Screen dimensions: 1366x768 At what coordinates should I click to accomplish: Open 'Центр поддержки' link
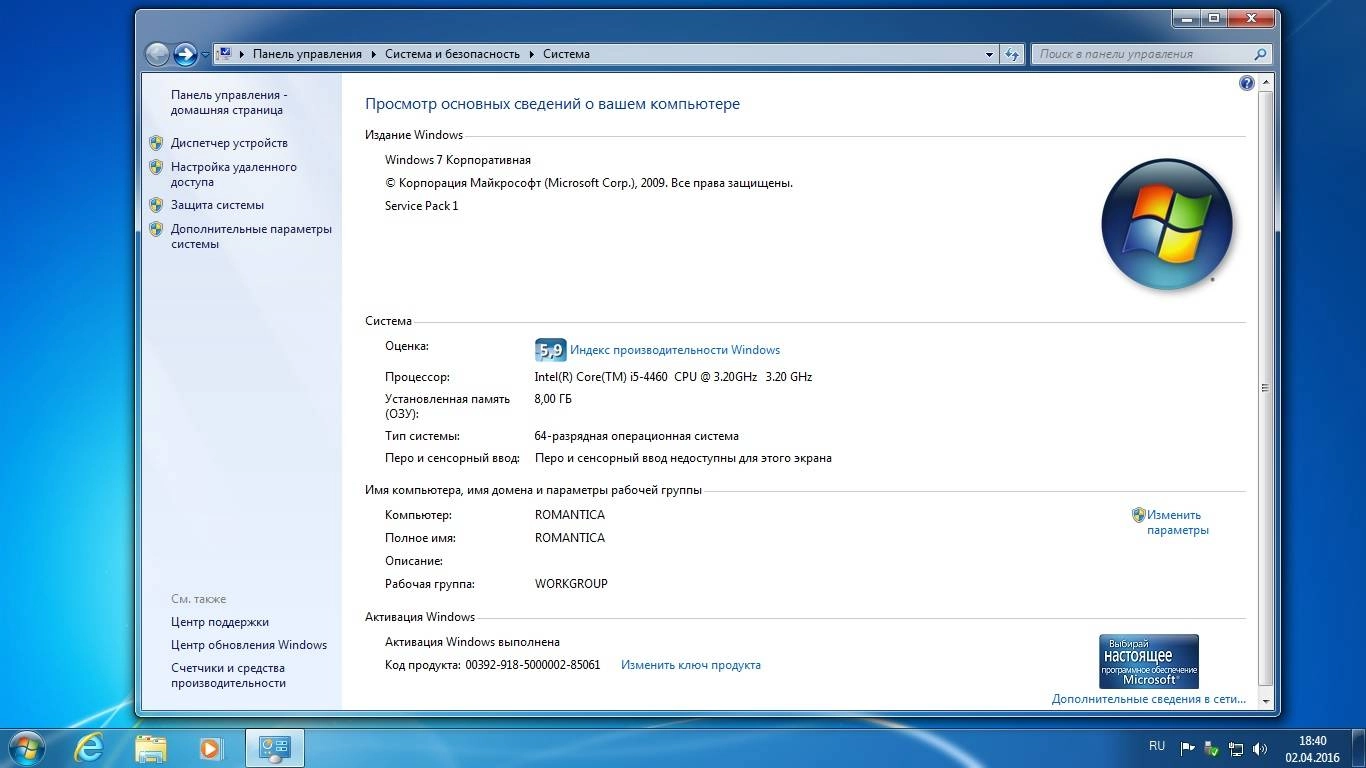[x=220, y=622]
